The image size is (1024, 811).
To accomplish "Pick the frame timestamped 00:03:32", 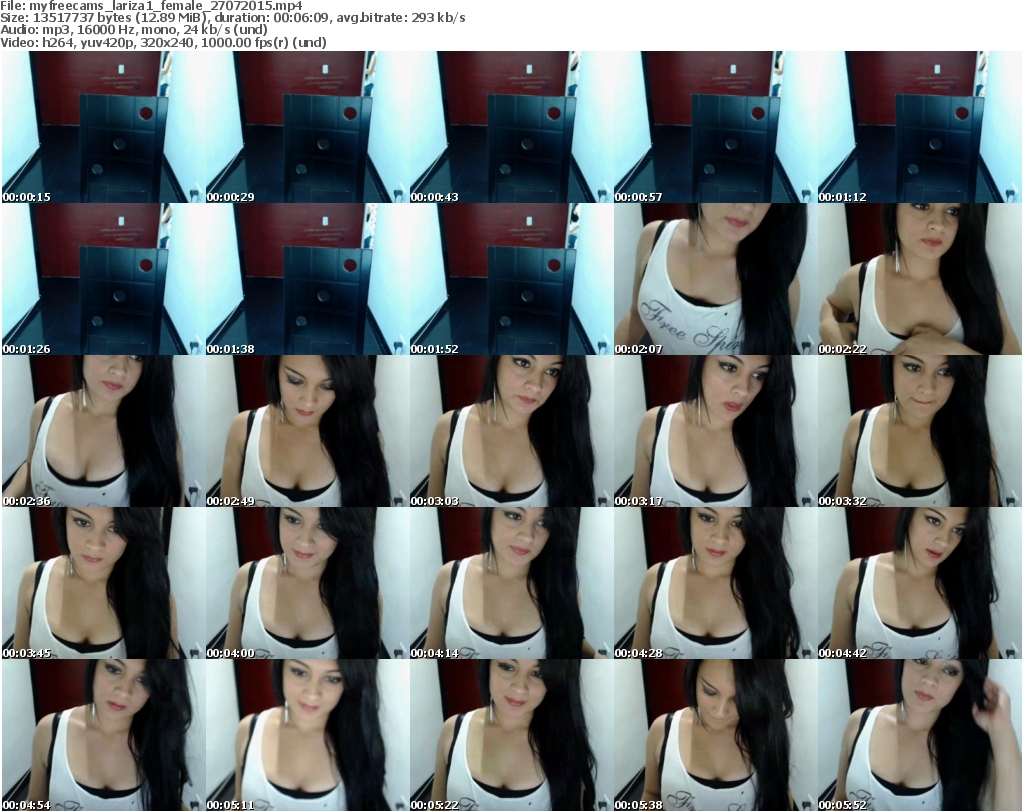I will pos(920,431).
